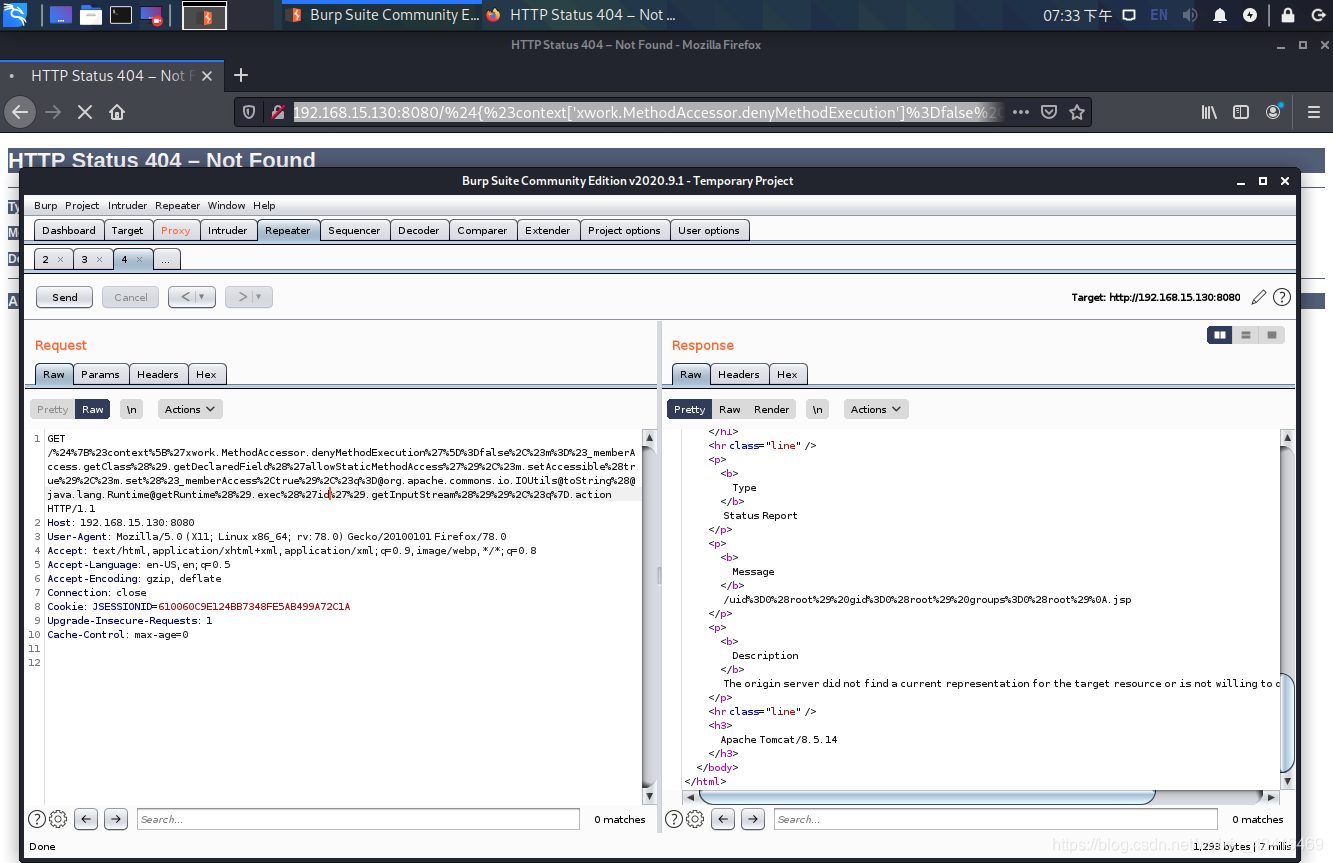Select Raw view in the request editor
1333x863 pixels.
click(93, 409)
